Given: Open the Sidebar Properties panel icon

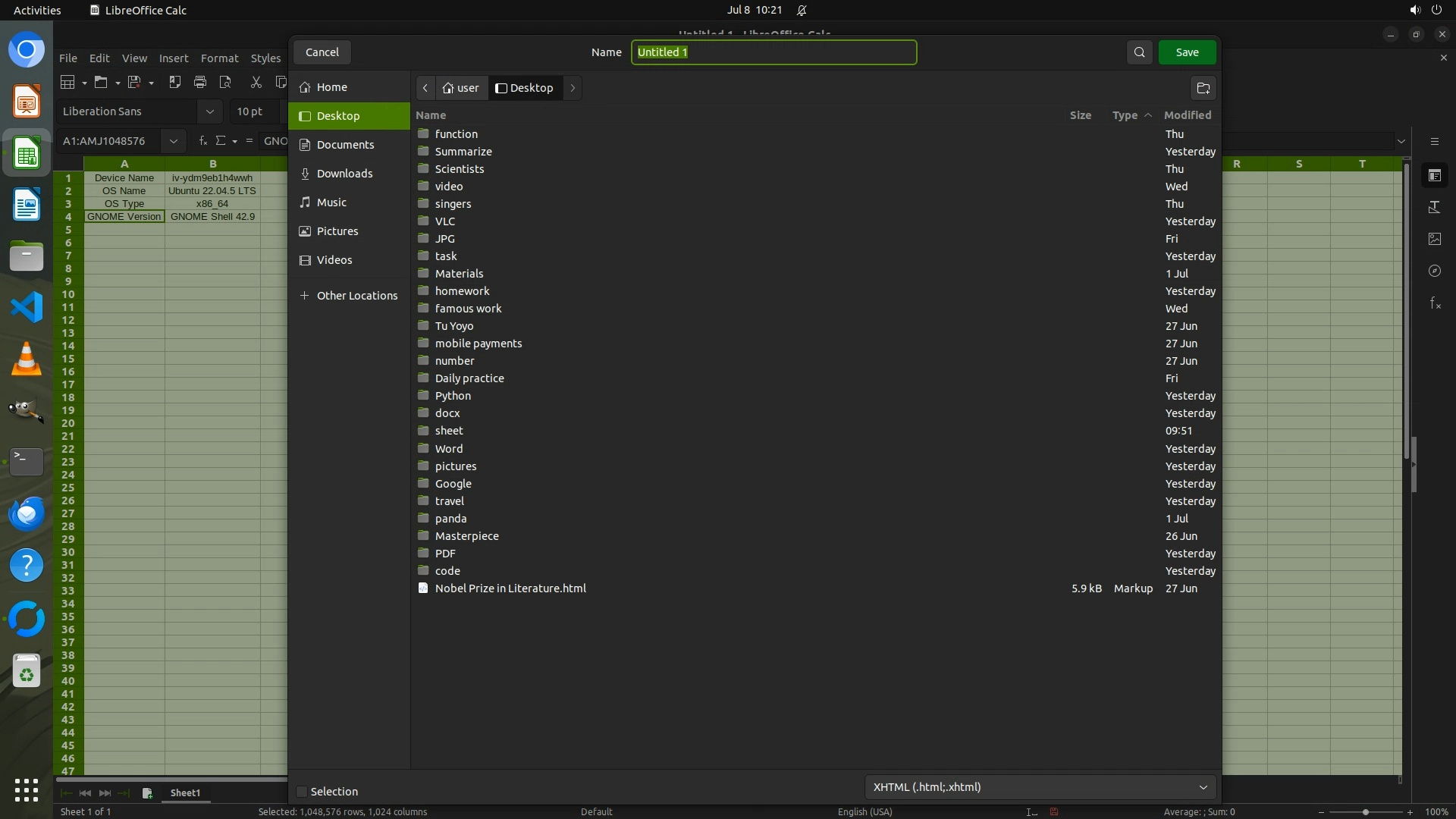Looking at the screenshot, I should [1434, 176].
